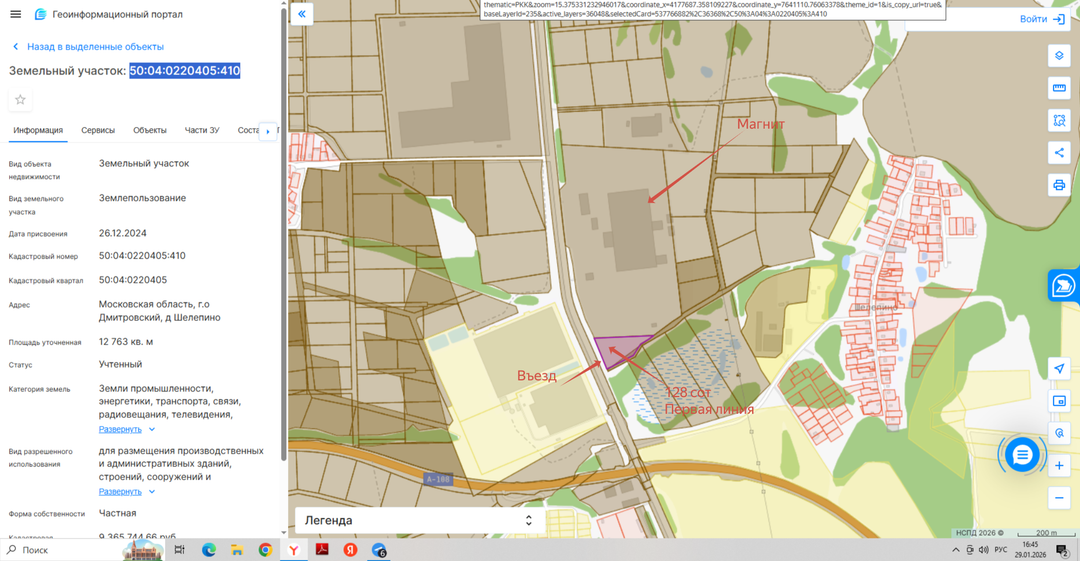Open Google Chrome from the taskbar
The width and height of the screenshot is (1080, 561).
[265, 550]
